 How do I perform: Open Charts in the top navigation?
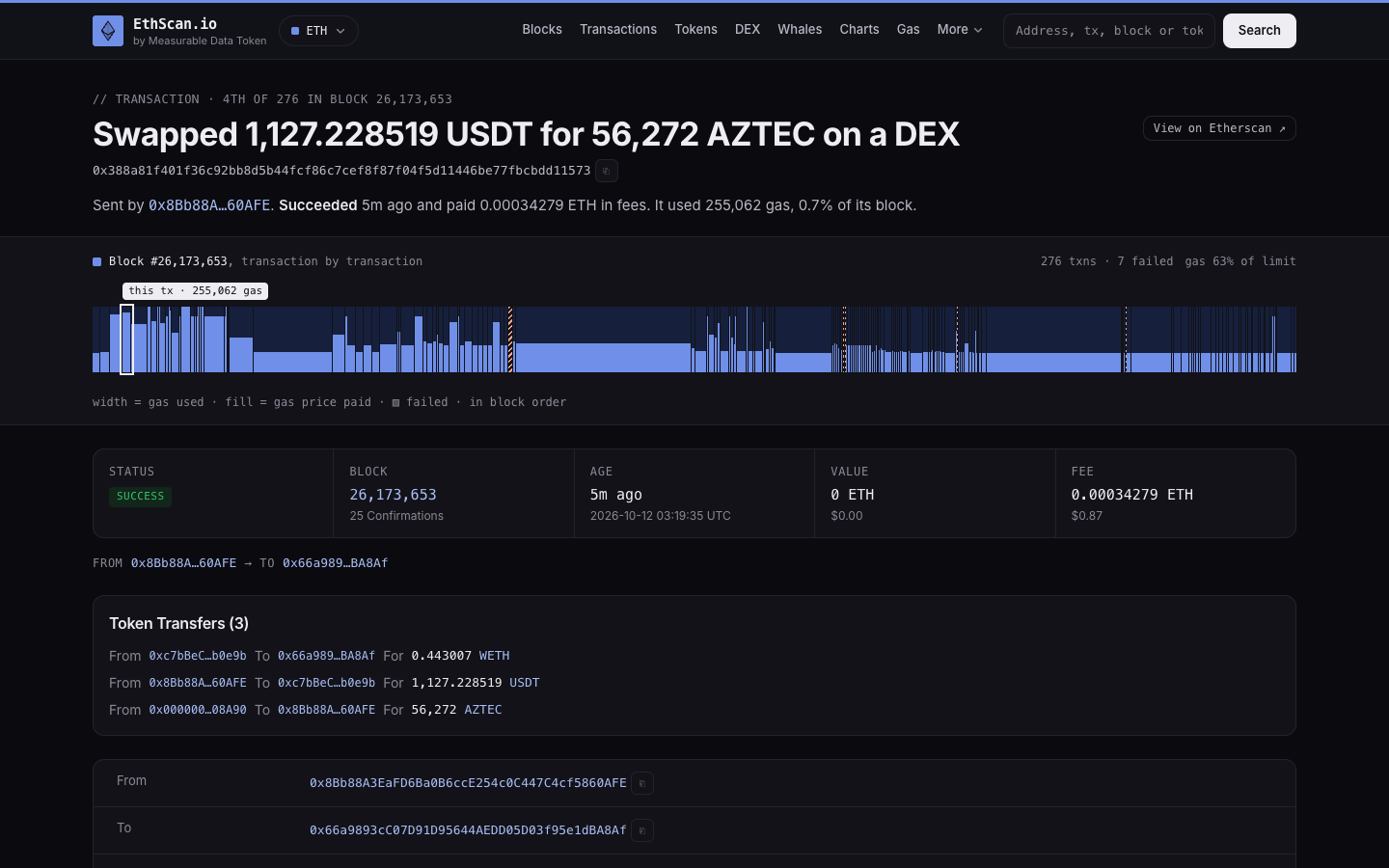(859, 30)
